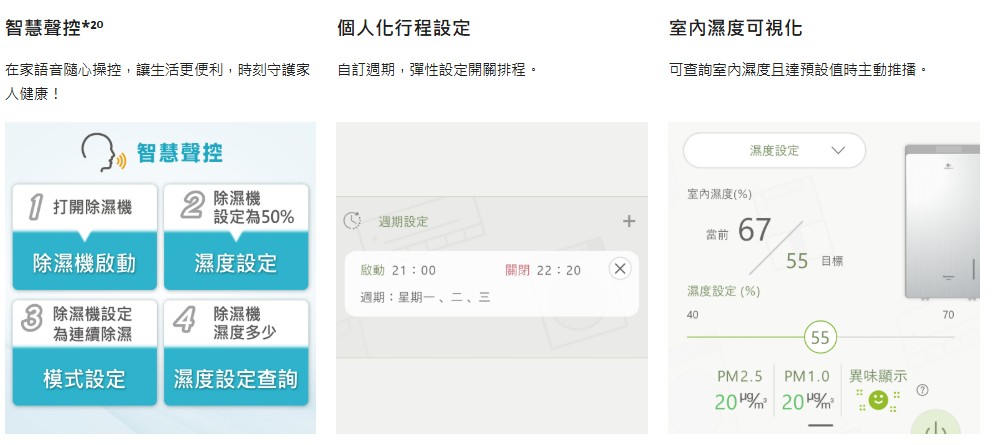This screenshot has height=445, width=1001.
Task: Click the voice control speaking-head icon
Action: tap(103, 153)
